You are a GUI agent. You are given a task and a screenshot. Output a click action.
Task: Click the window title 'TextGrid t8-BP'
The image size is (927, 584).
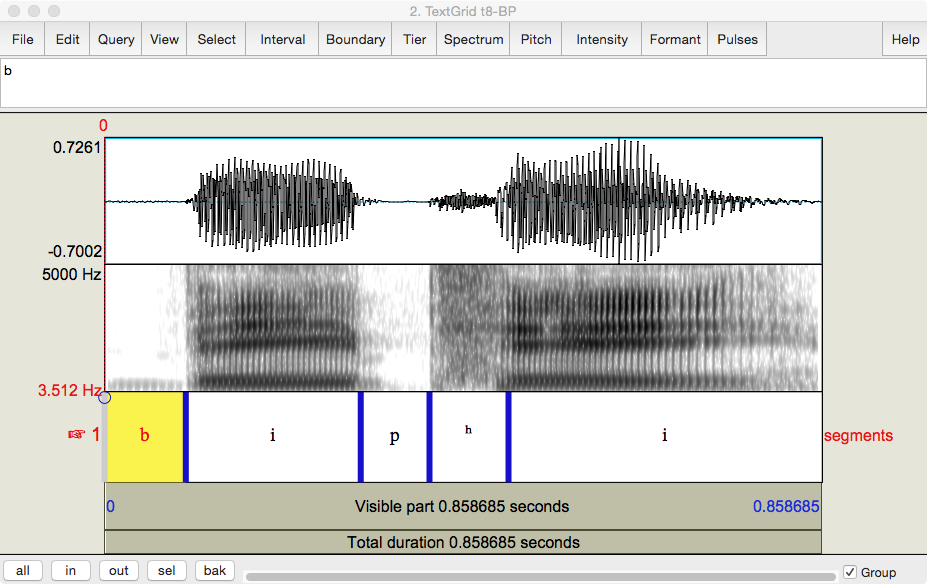click(x=463, y=11)
